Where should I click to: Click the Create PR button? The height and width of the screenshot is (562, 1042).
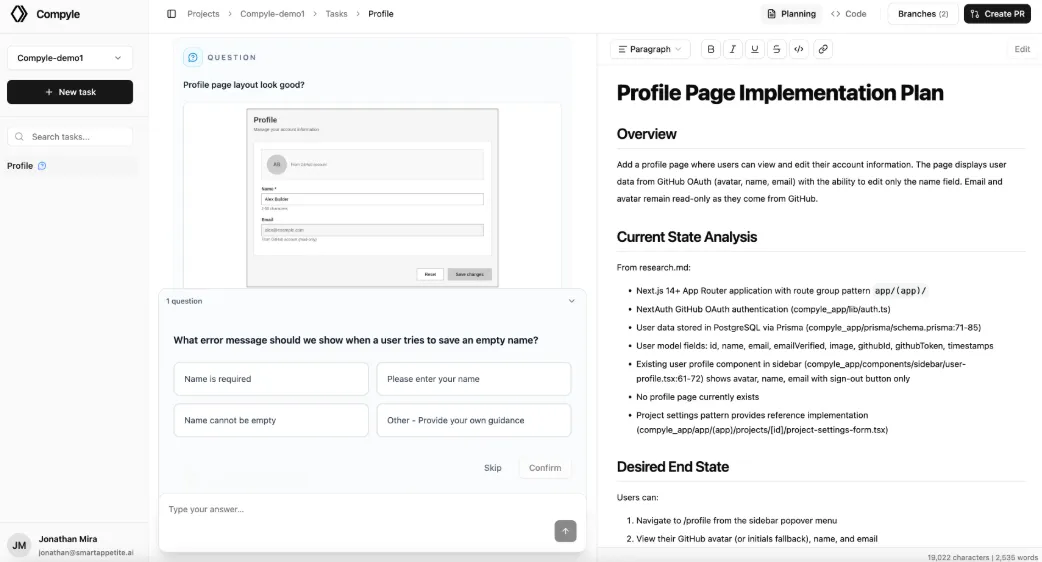point(996,14)
